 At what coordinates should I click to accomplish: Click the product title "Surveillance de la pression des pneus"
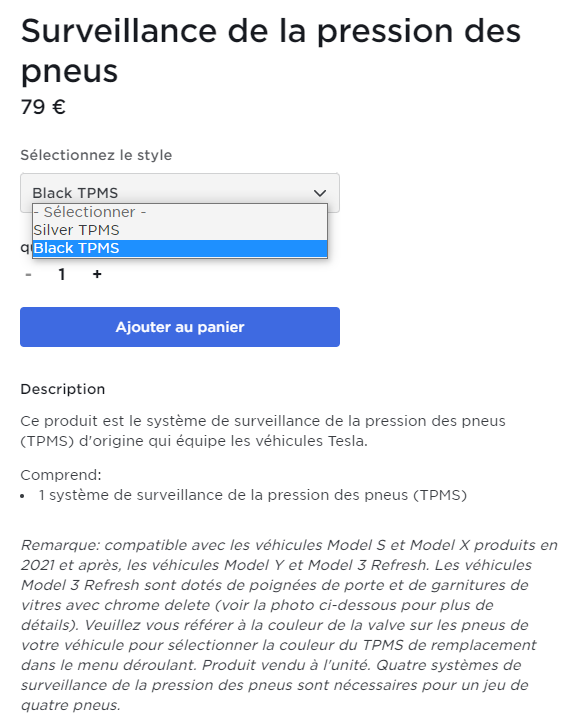coord(271,50)
